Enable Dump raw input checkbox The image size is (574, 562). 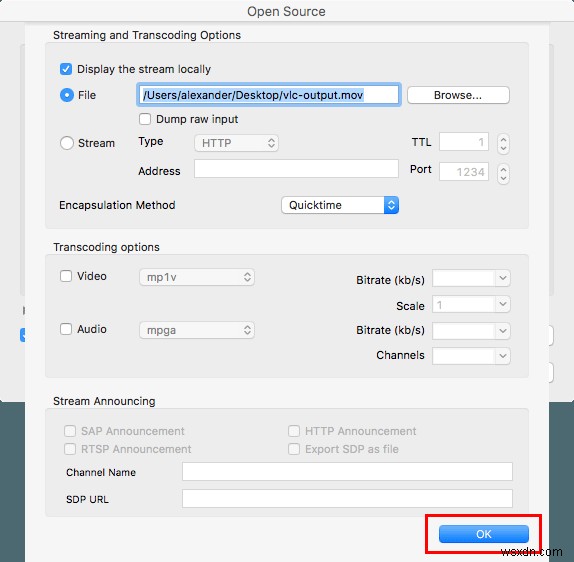point(145,119)
